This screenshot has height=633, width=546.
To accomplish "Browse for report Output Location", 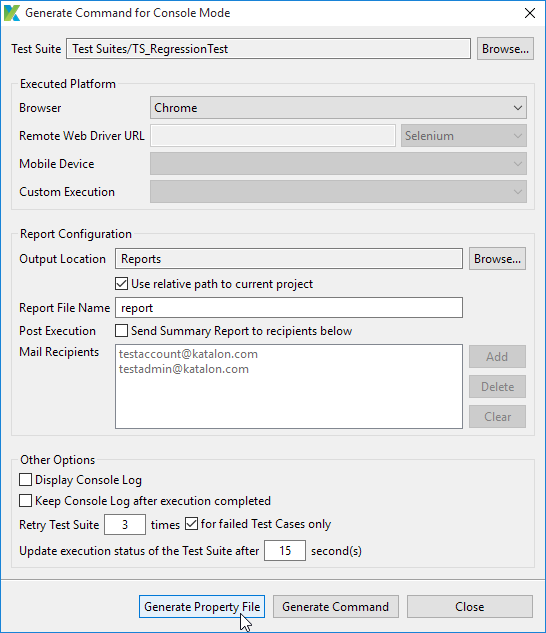I will click(x=497, y=259).
